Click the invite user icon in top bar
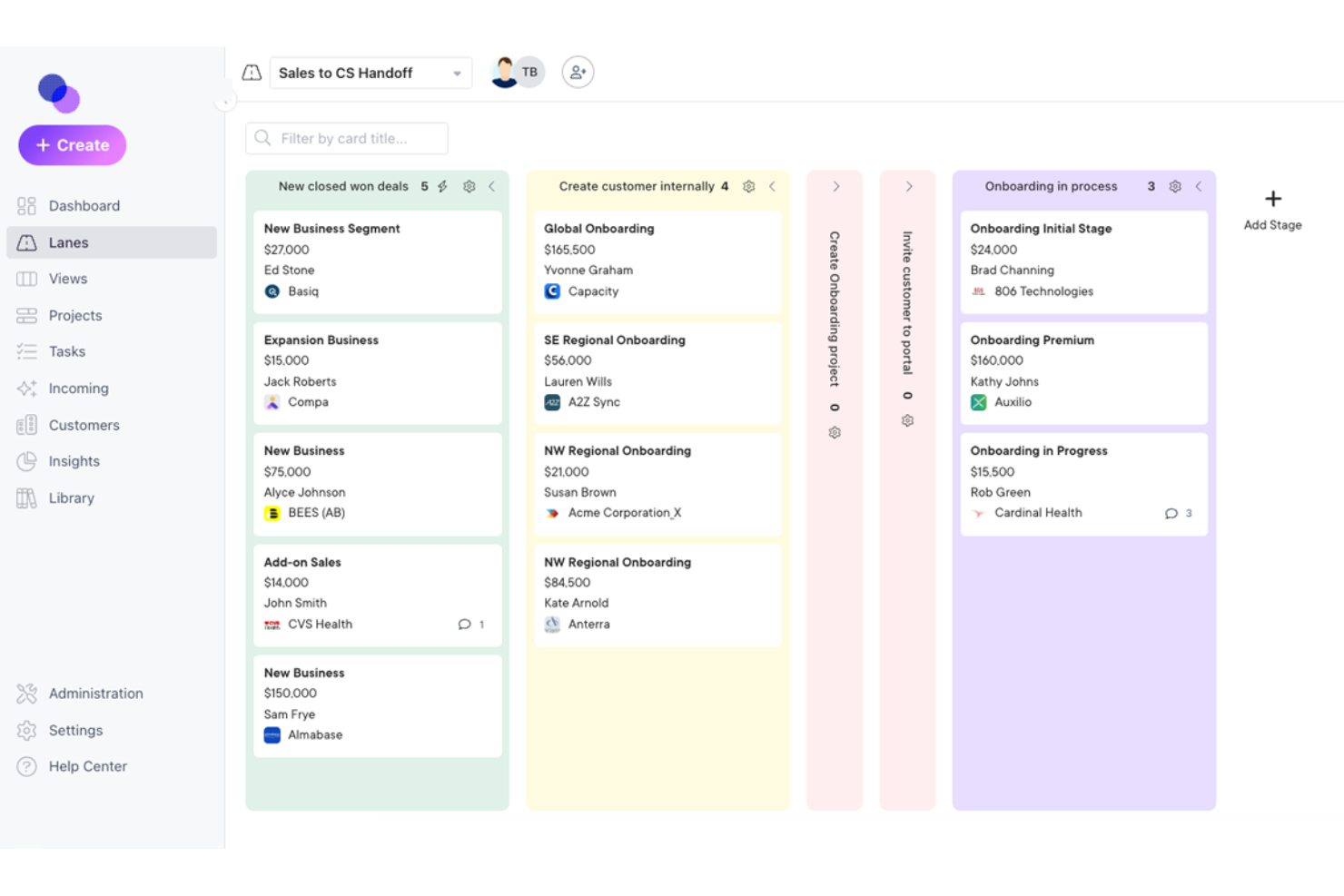This screenshot has height=896, width=1344. (x=578, y=72)
